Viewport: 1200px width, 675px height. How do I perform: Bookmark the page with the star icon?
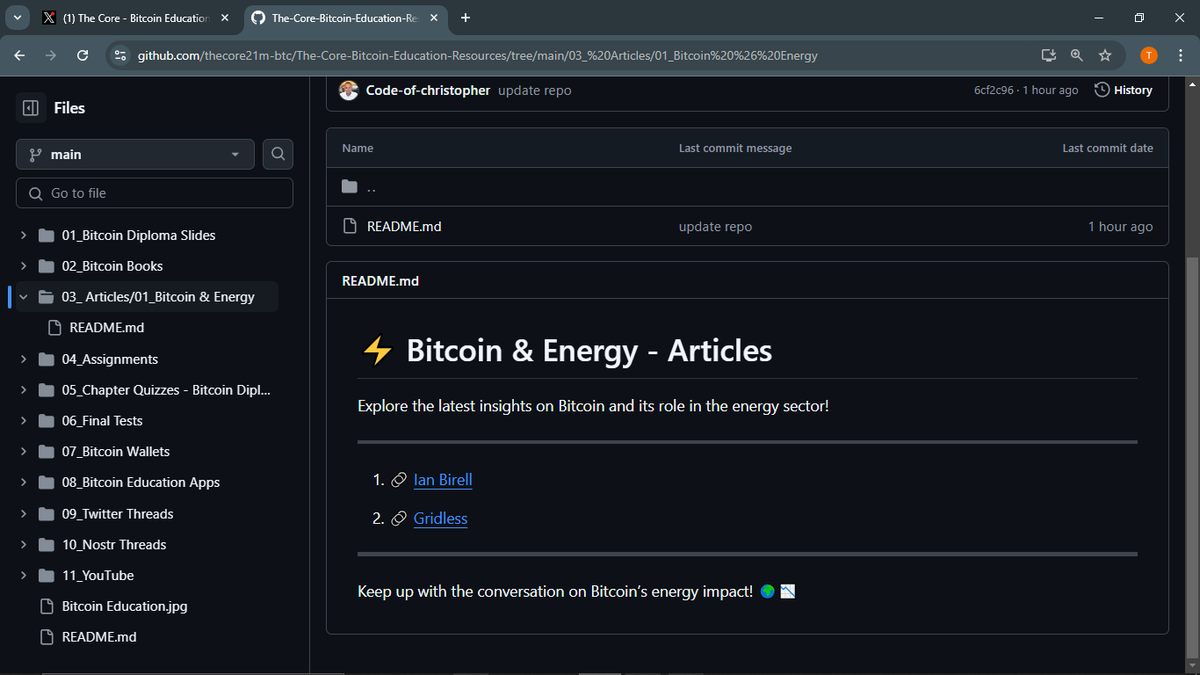coord(1105,55)
